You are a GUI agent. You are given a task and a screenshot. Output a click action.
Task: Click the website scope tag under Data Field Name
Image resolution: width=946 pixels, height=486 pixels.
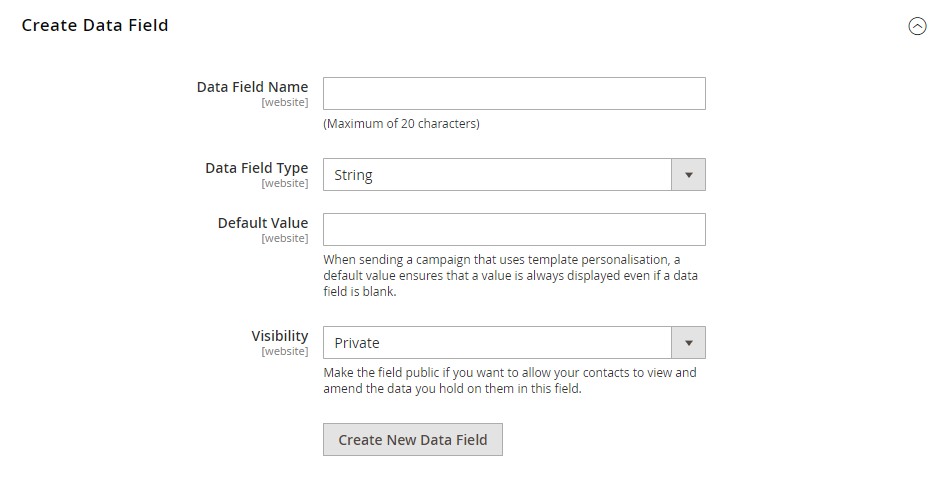point(285,103)
